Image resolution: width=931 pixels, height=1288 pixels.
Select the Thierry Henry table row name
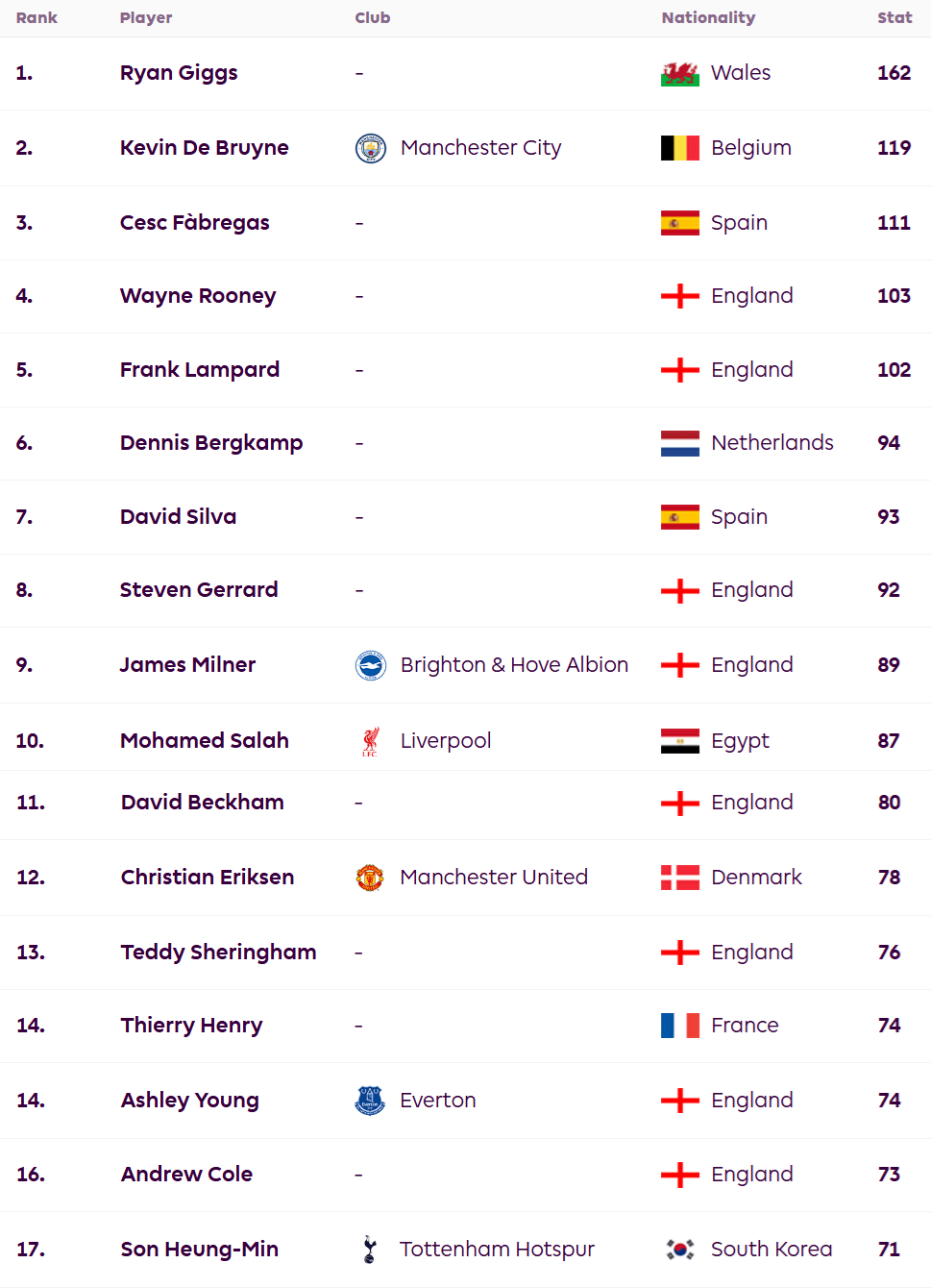point(191,1026)
